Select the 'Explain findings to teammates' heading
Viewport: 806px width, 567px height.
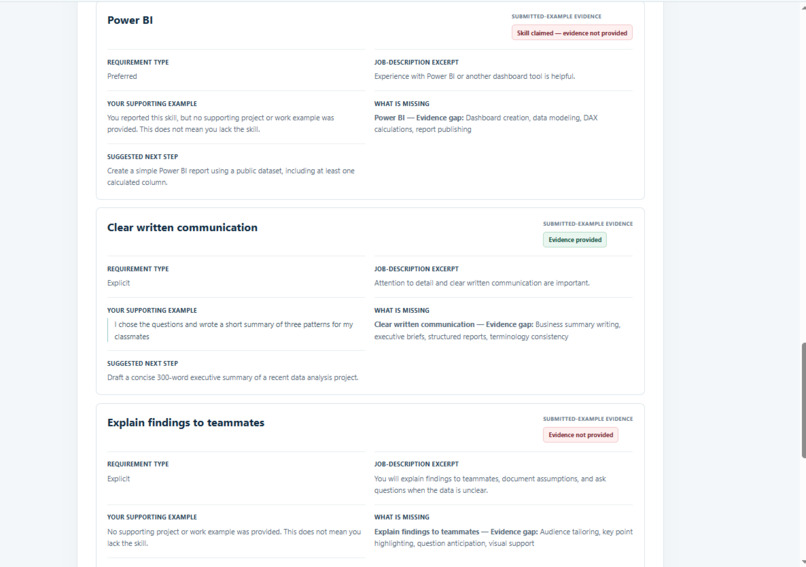186,423
